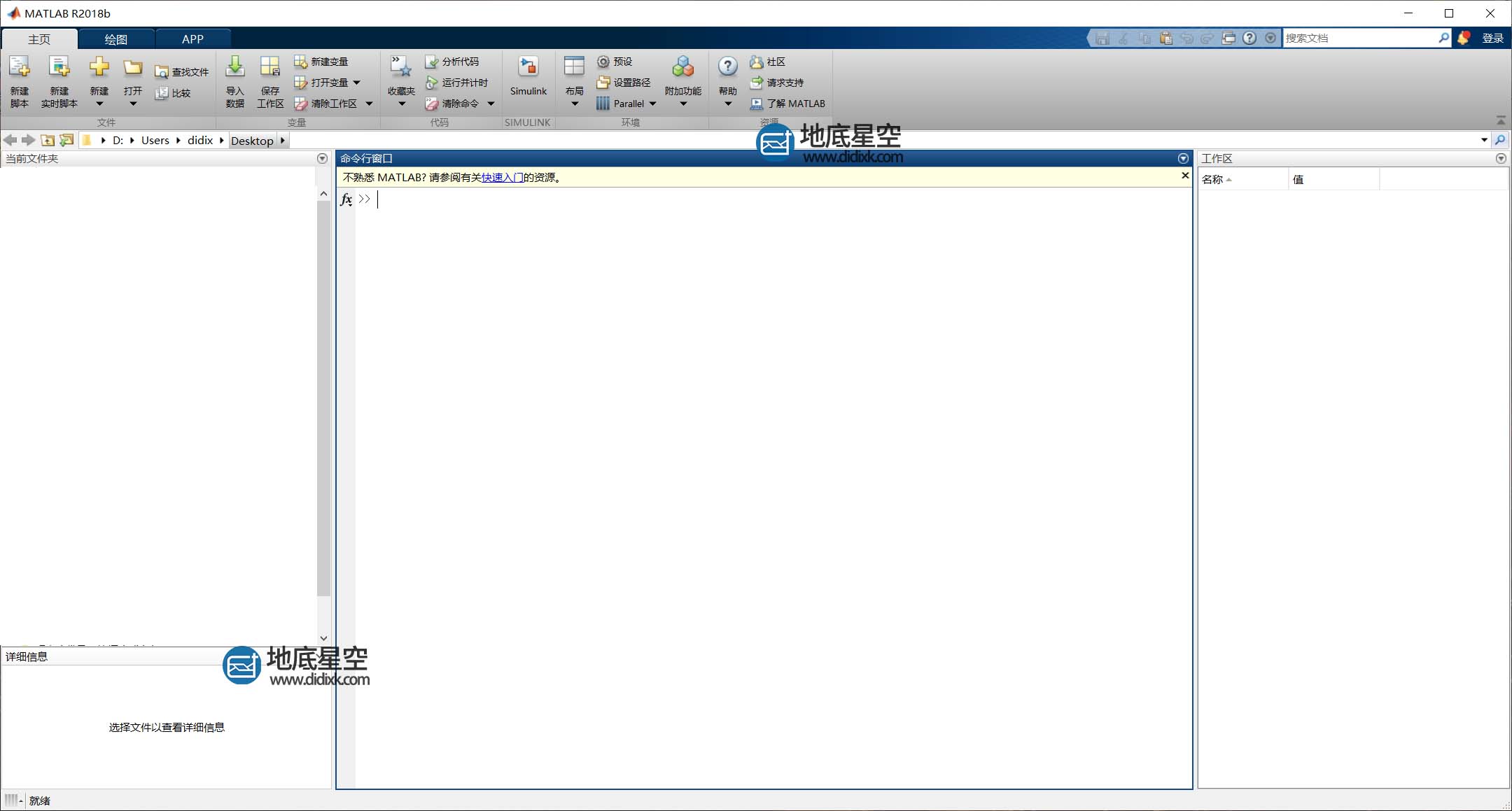Open 命令行窗口 panel actions menu
This screenshot has height=811, width=1512.
pyautogui.click(x=1183, y=159)
